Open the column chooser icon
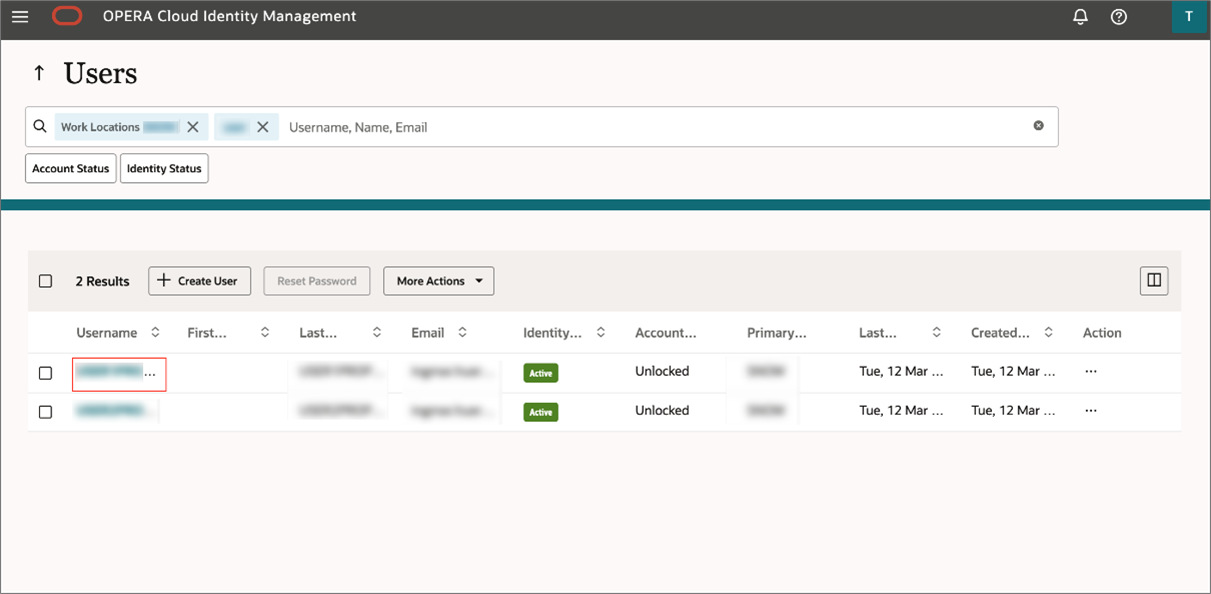Screen dimensions: 1211x594 1154,281
